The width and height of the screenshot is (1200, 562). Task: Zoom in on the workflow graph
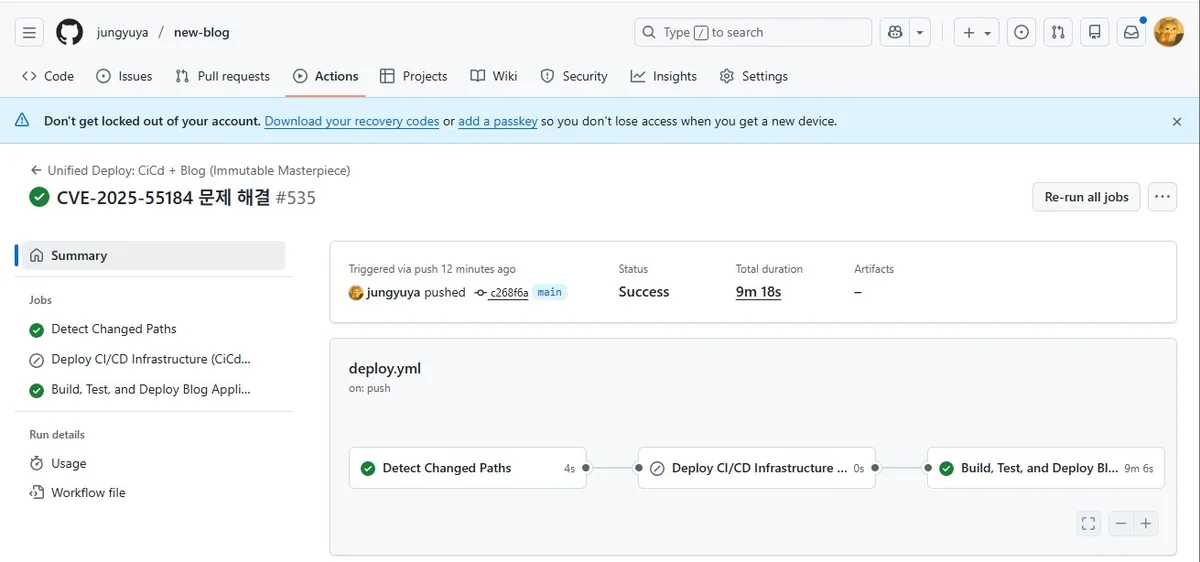[x=1146, y=523]
